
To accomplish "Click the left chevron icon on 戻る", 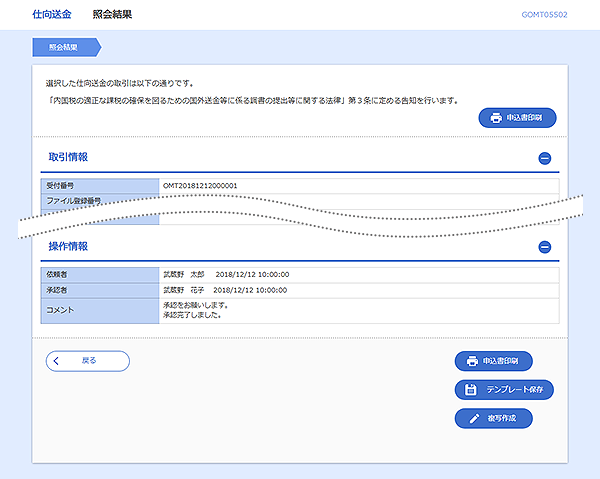I will 58,361.
